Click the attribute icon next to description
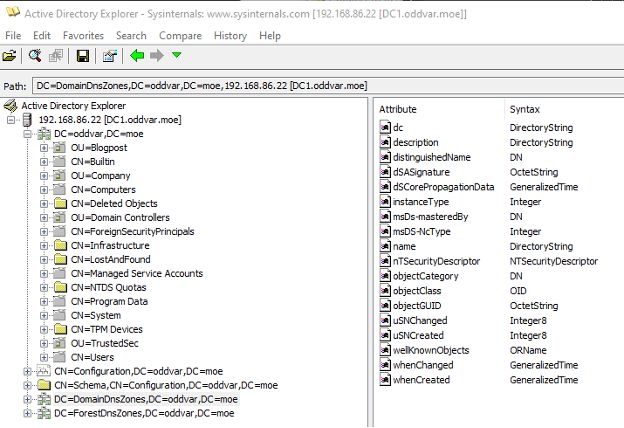The width and height of the screenshot is (624, 428). [x=385, y=142]
